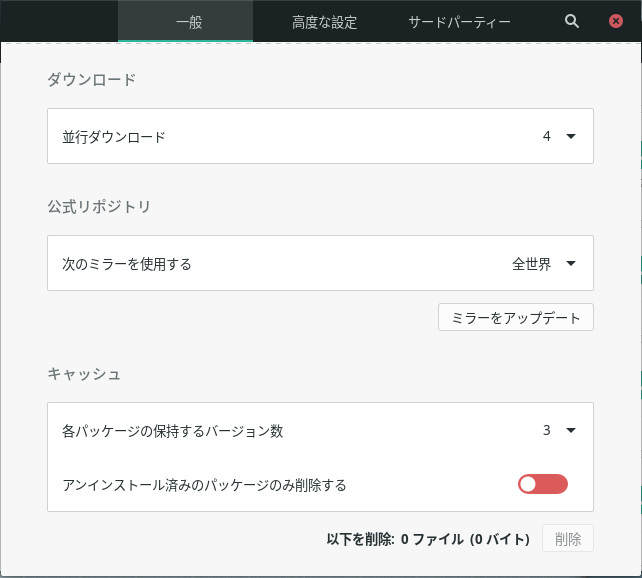Open the mirror region dropdown arrow

571,264
